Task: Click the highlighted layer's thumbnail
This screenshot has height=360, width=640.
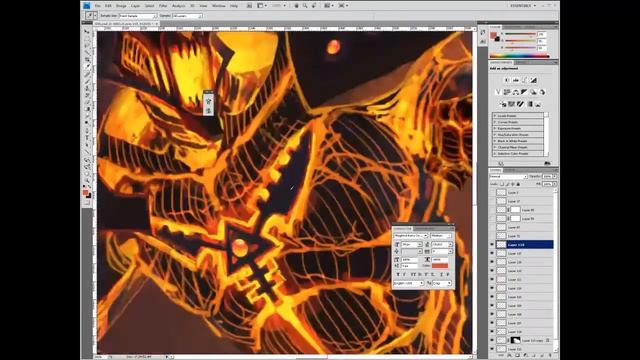Action: pyautogui.click(x=501, y=244)
